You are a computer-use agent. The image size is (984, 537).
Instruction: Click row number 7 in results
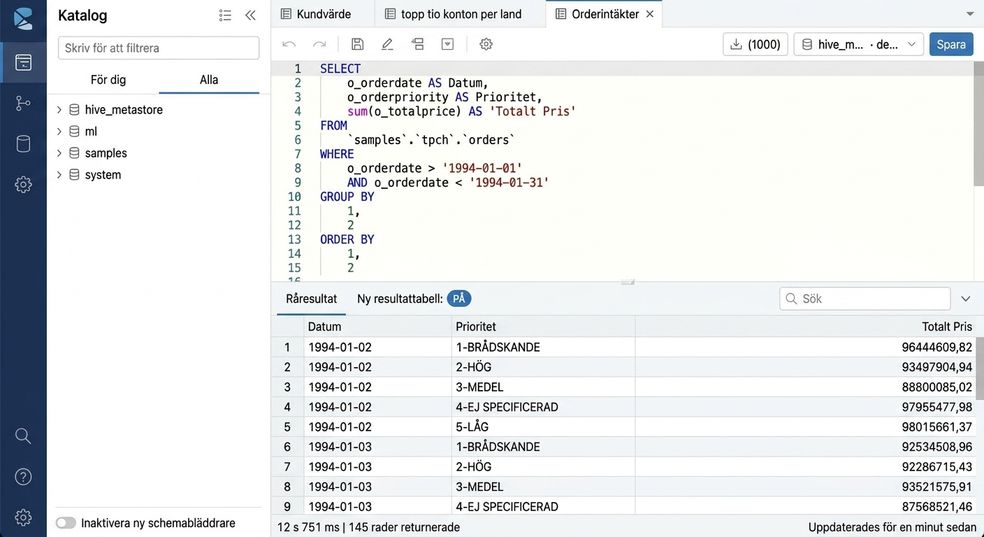tap(287, 467)
